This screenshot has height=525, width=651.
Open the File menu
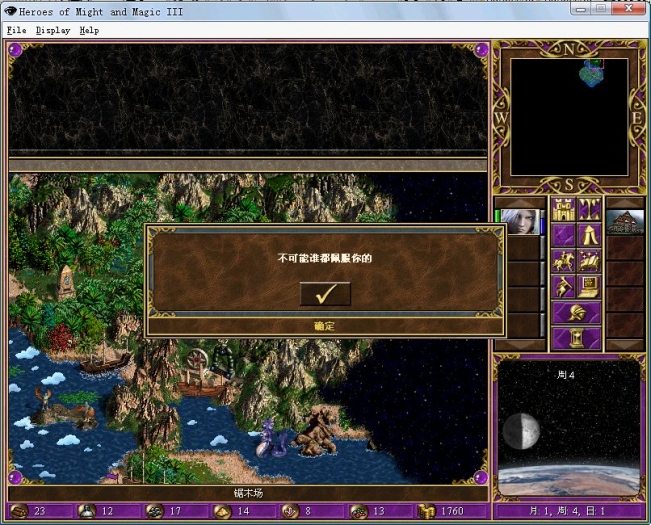point(17,30)
